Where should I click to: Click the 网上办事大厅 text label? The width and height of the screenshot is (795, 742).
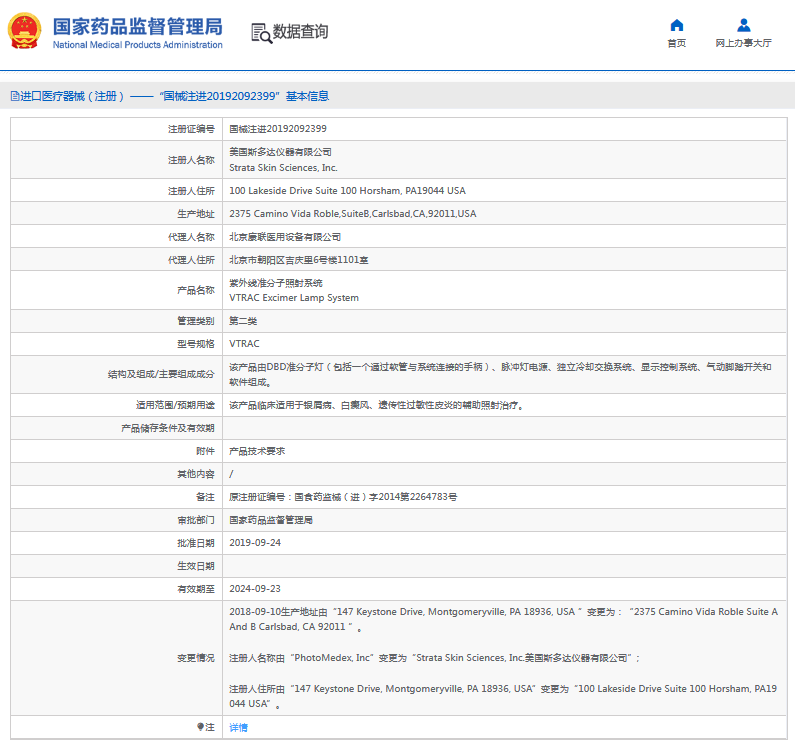tap(743, 44)
